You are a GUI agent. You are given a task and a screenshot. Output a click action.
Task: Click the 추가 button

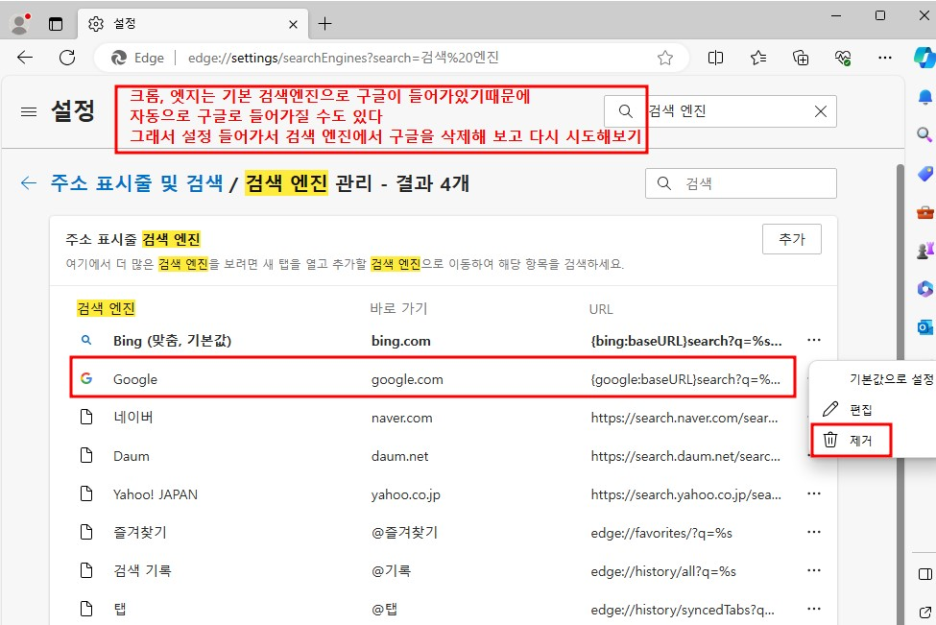[x=792, y=239]
